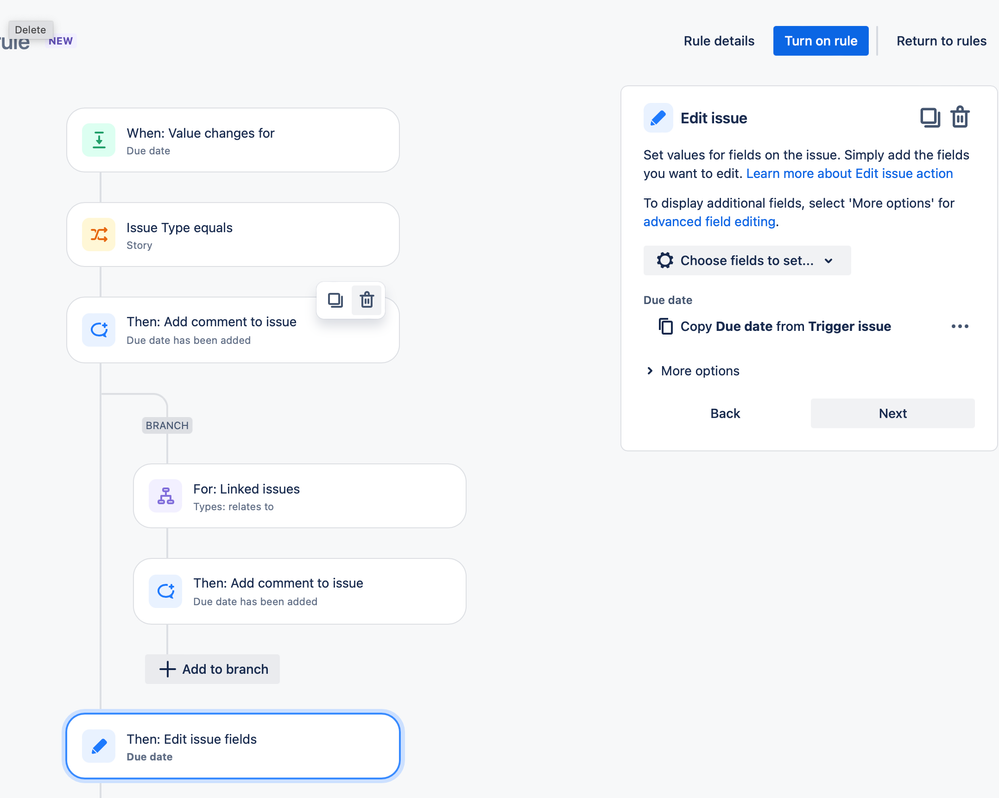The image size is (999, 798).
Task: Add to branch
Action: (x=212, y=669)
